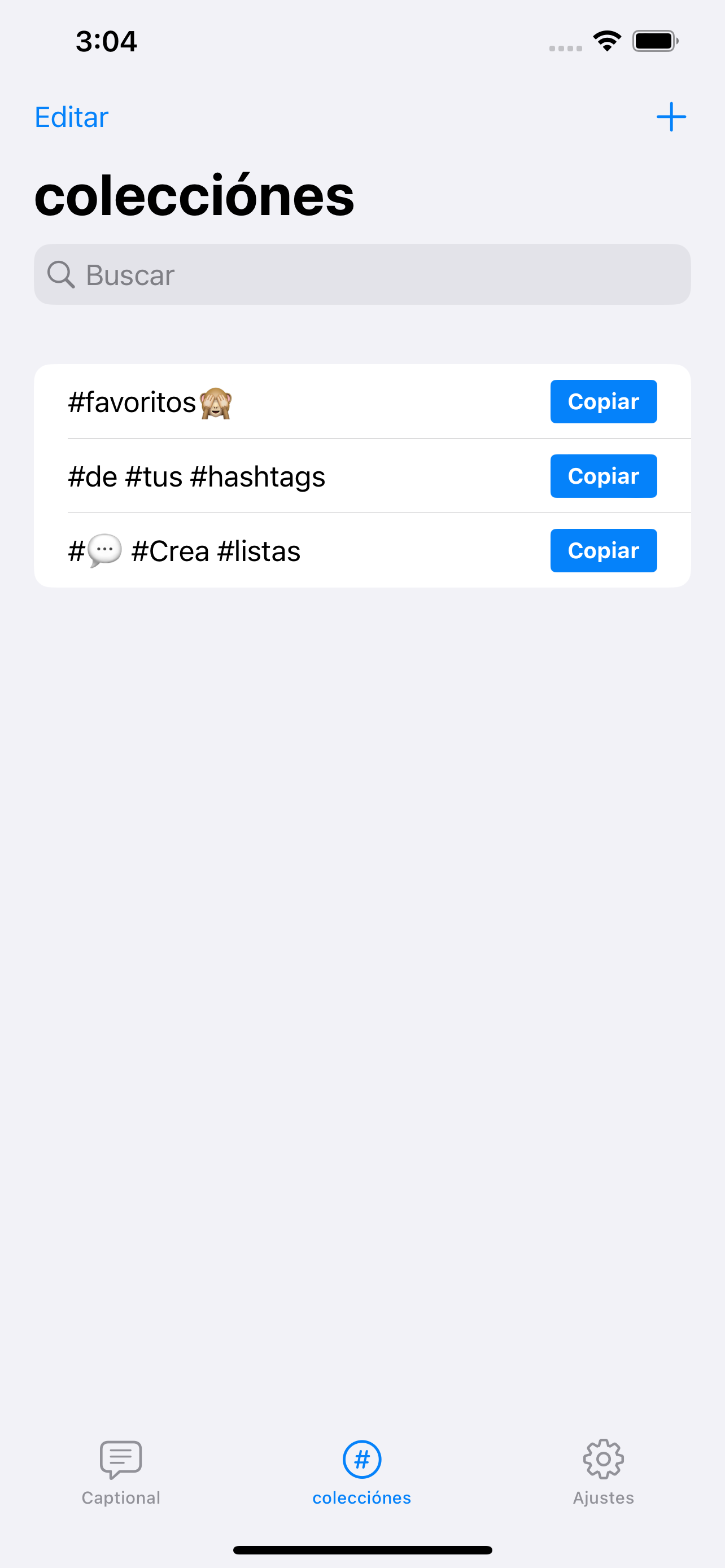Copy the #Crea #listas collection
725x1568 pixels.
603,550
